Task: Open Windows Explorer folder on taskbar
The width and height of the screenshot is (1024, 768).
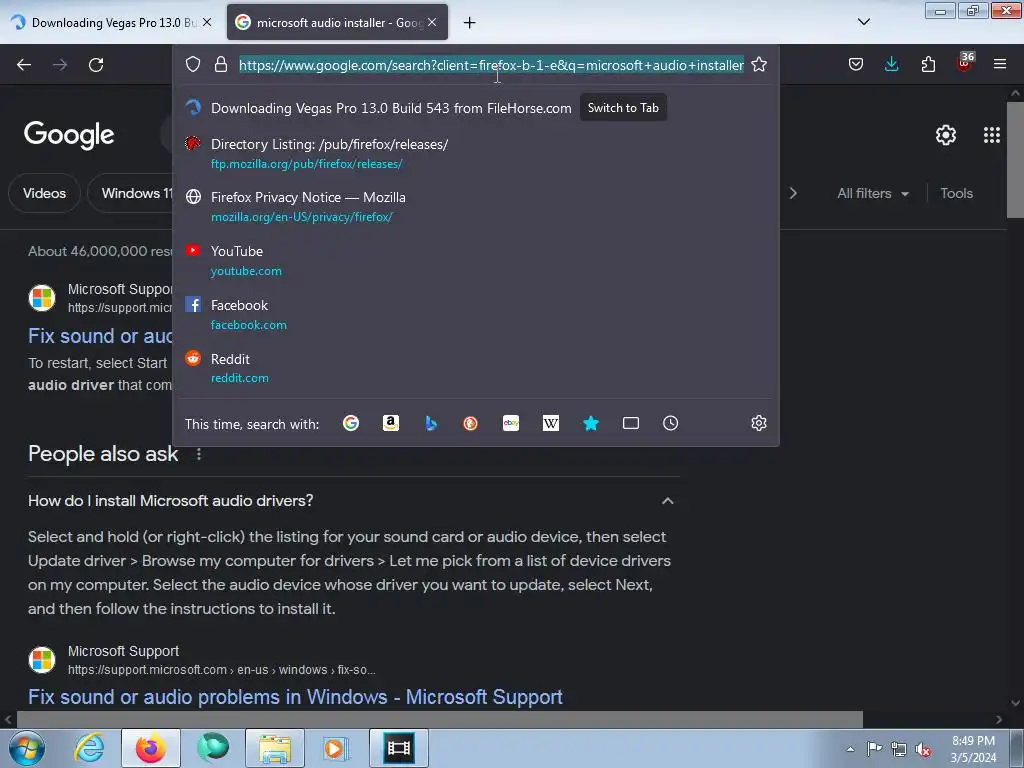Action: pyautogui.click(x=275, y=748)
